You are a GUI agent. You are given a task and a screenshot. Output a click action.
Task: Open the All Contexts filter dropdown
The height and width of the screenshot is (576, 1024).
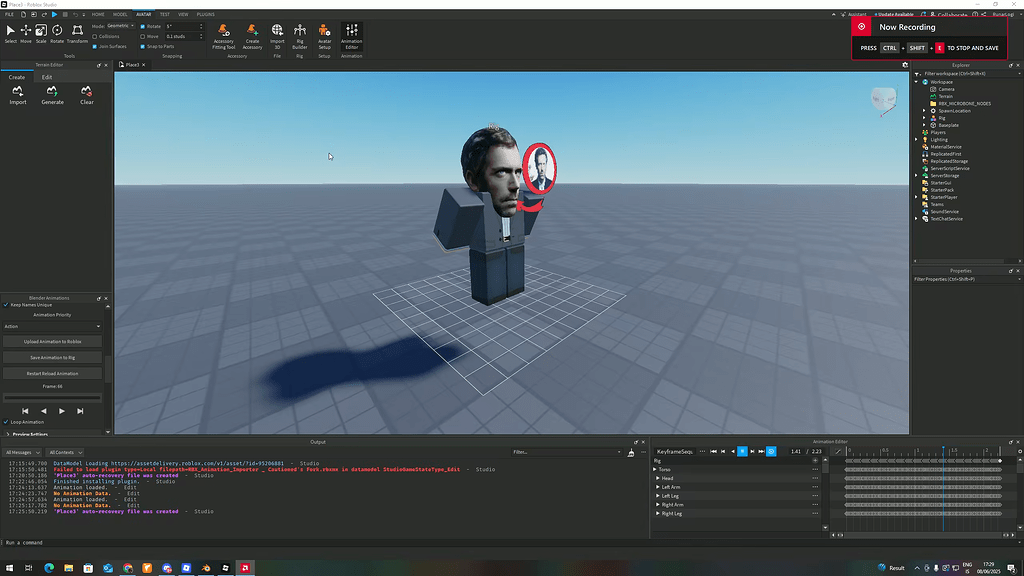[x=65, y=452]
